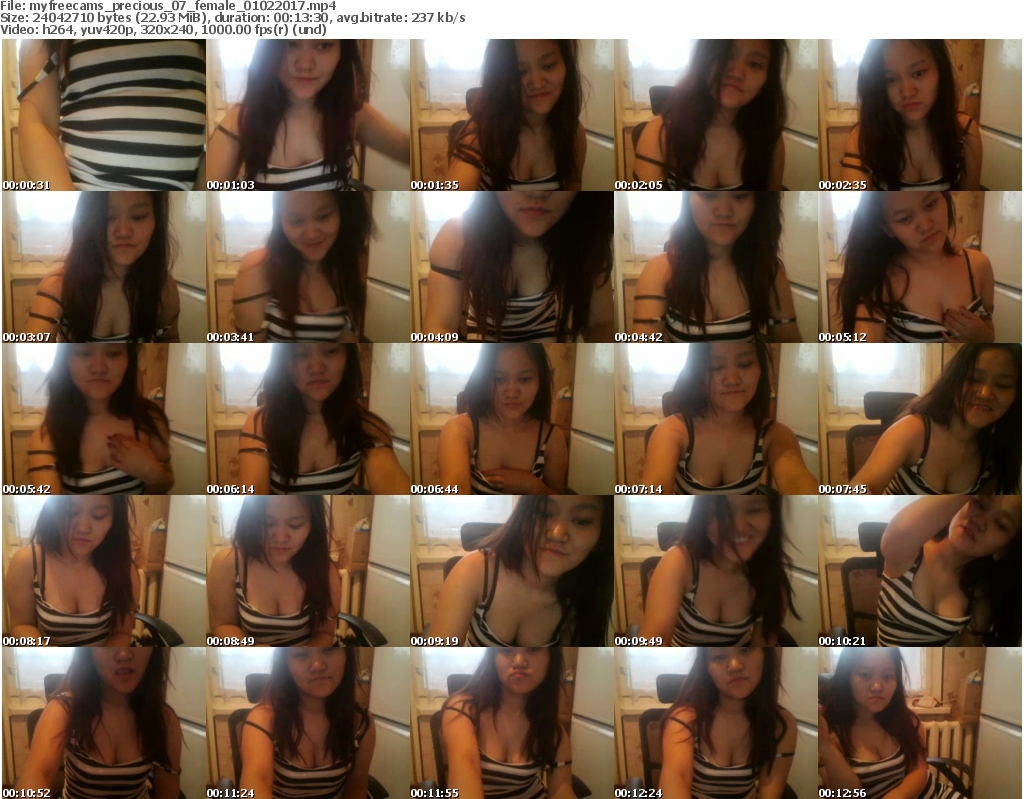Click the frame stamped 00:12:56
The image size is (1024, 799).
[920, 723]
